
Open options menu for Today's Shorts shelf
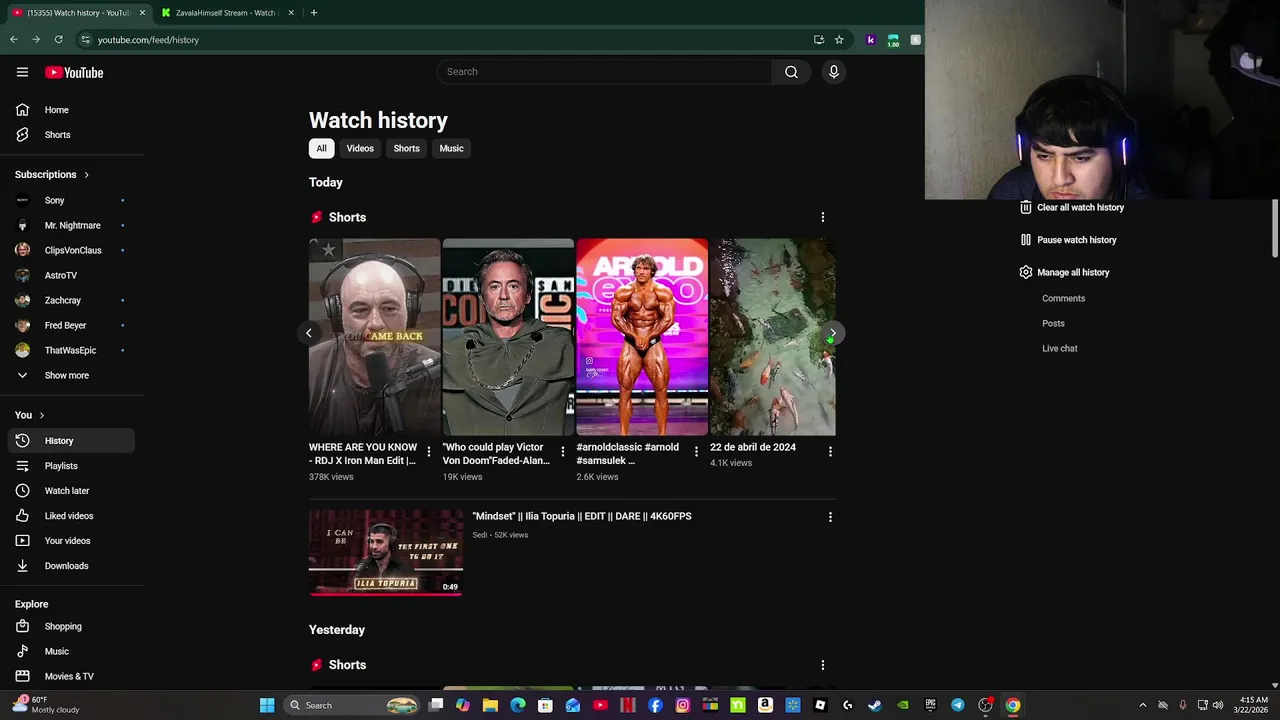tap(823, 217)
